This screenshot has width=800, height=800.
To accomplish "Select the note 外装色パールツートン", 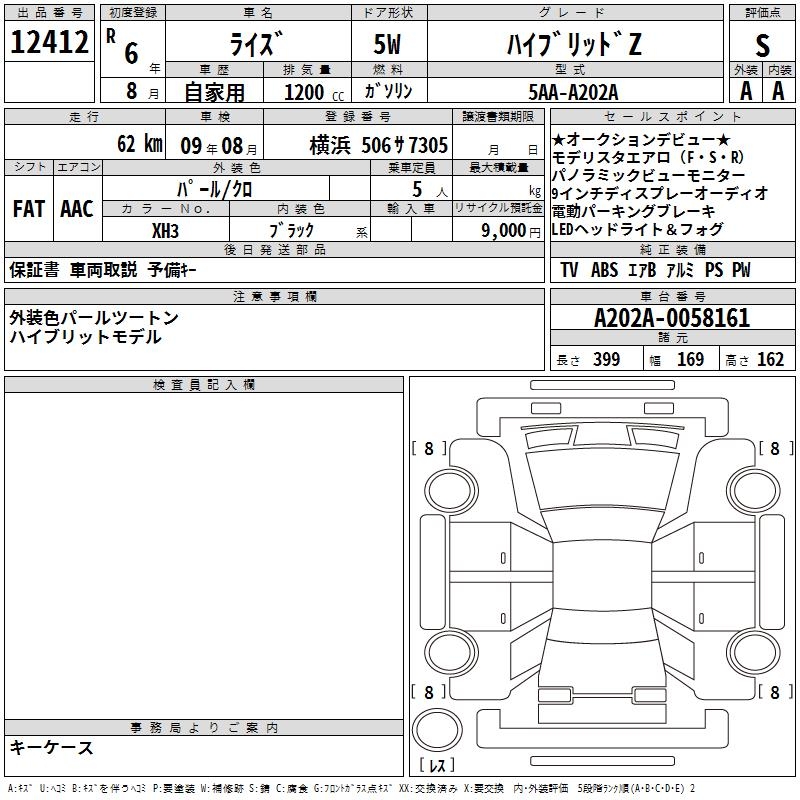I will [94, 318].
